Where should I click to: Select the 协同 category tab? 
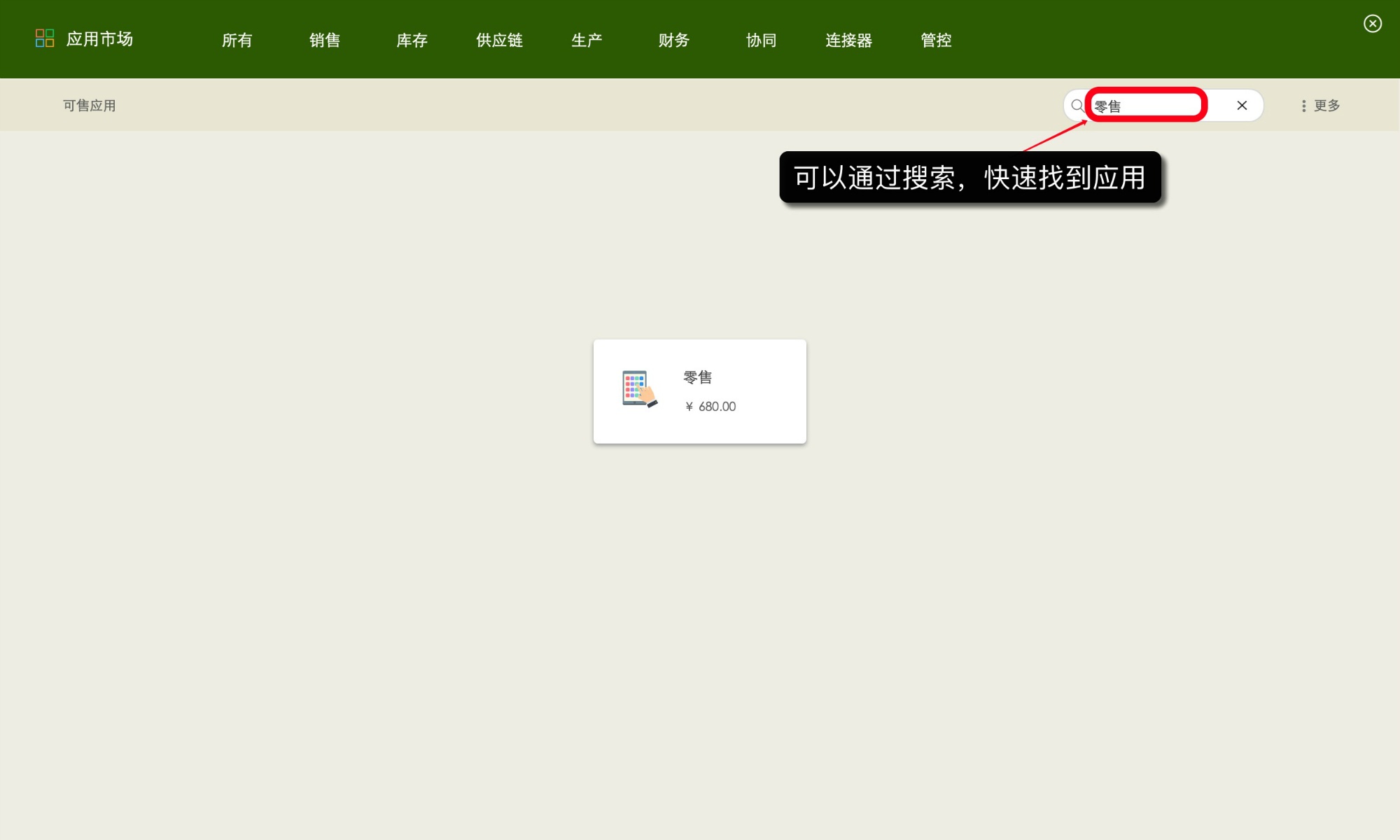point(762,40)
